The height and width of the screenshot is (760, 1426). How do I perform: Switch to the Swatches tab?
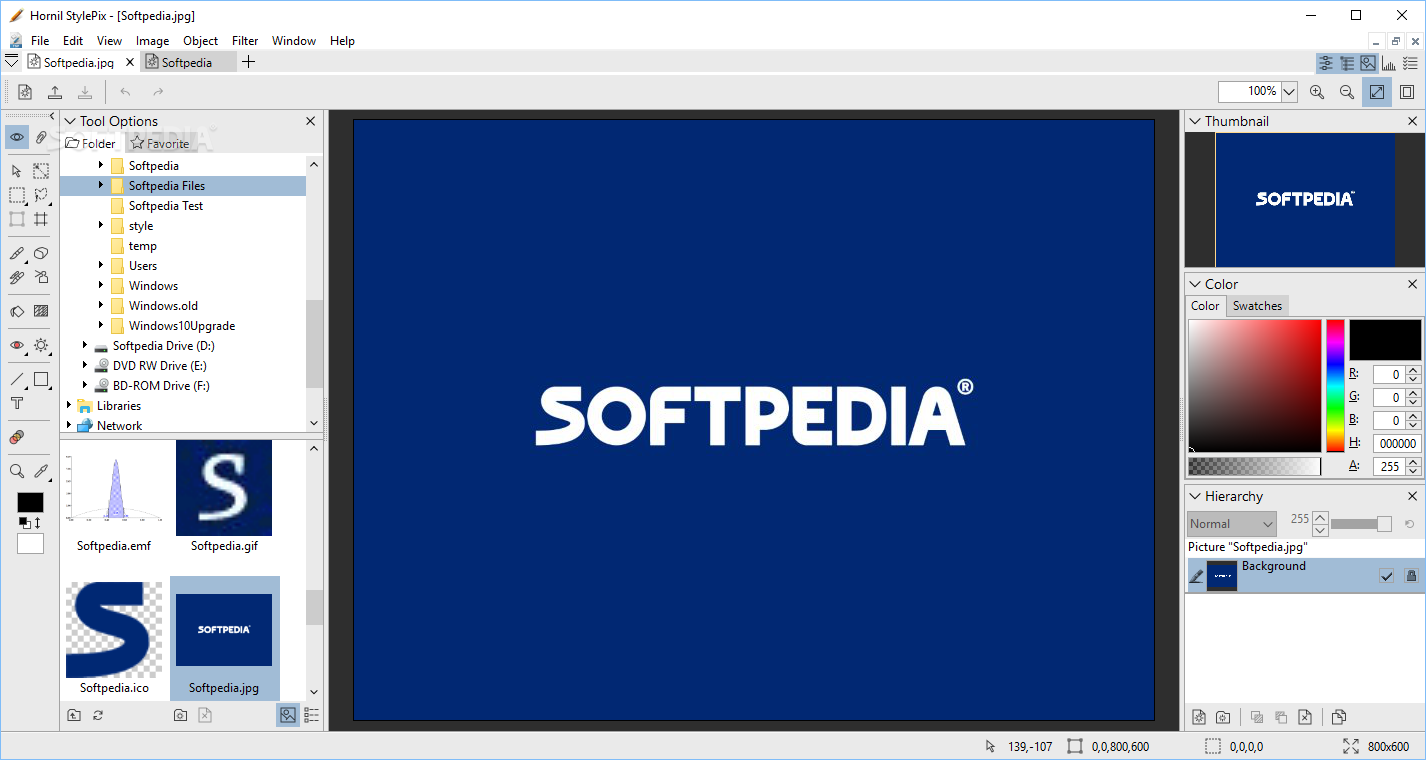(1257, 306)
